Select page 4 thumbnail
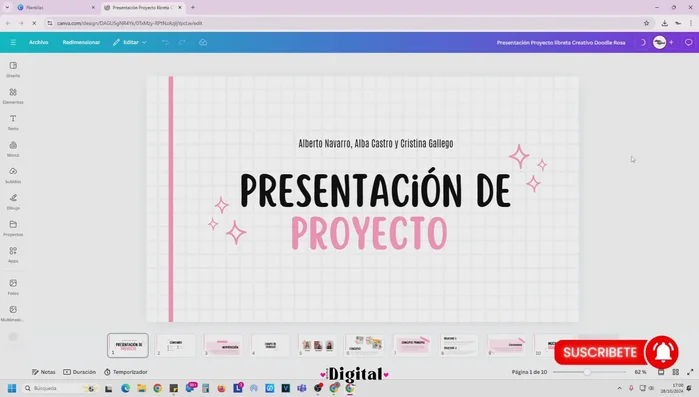 pos(270,345)
